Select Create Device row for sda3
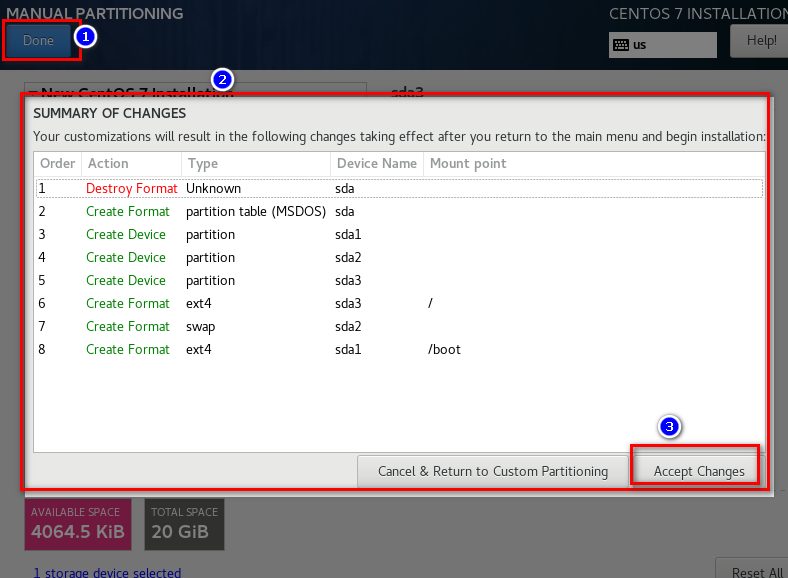 point(399,280)
